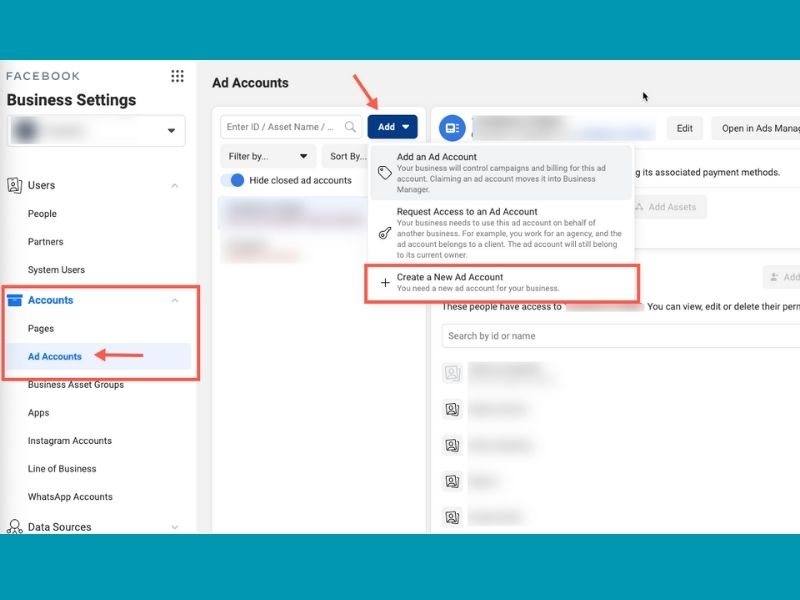Click the Data Sources label
Viewport: 800px width, 600px height.
[59, 527]
